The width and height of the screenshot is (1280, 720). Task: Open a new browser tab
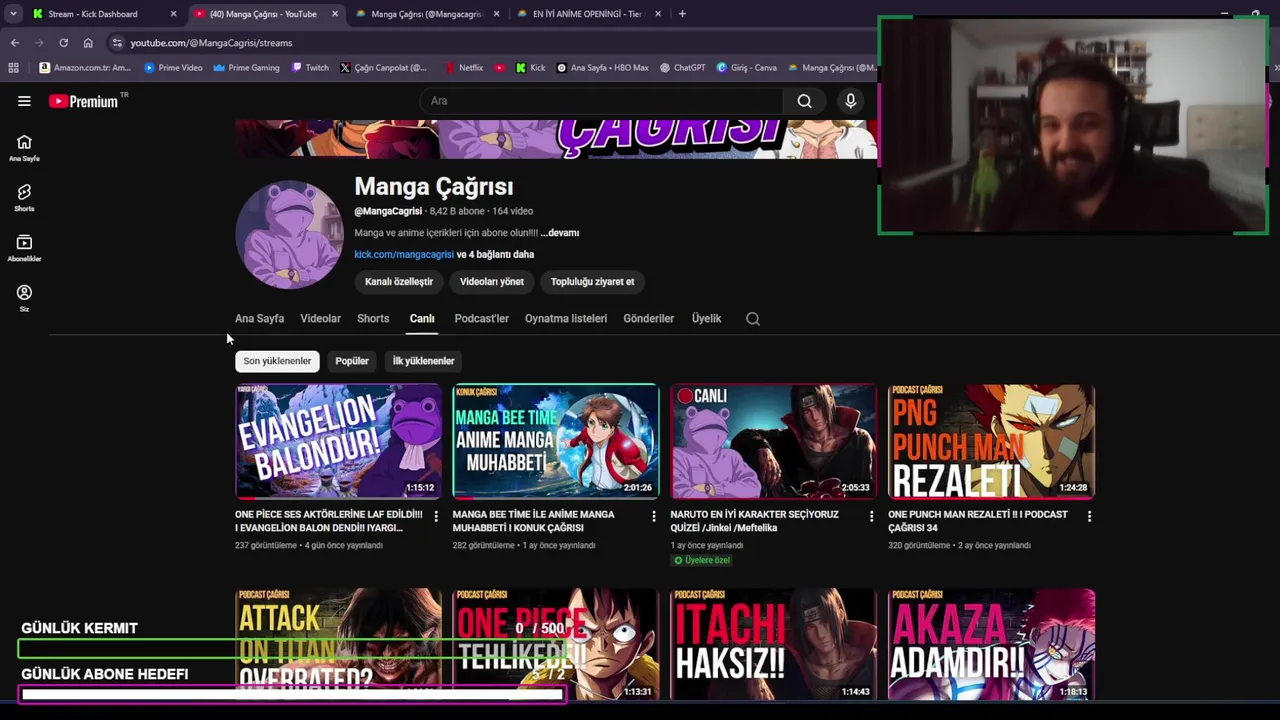[682, 14]
